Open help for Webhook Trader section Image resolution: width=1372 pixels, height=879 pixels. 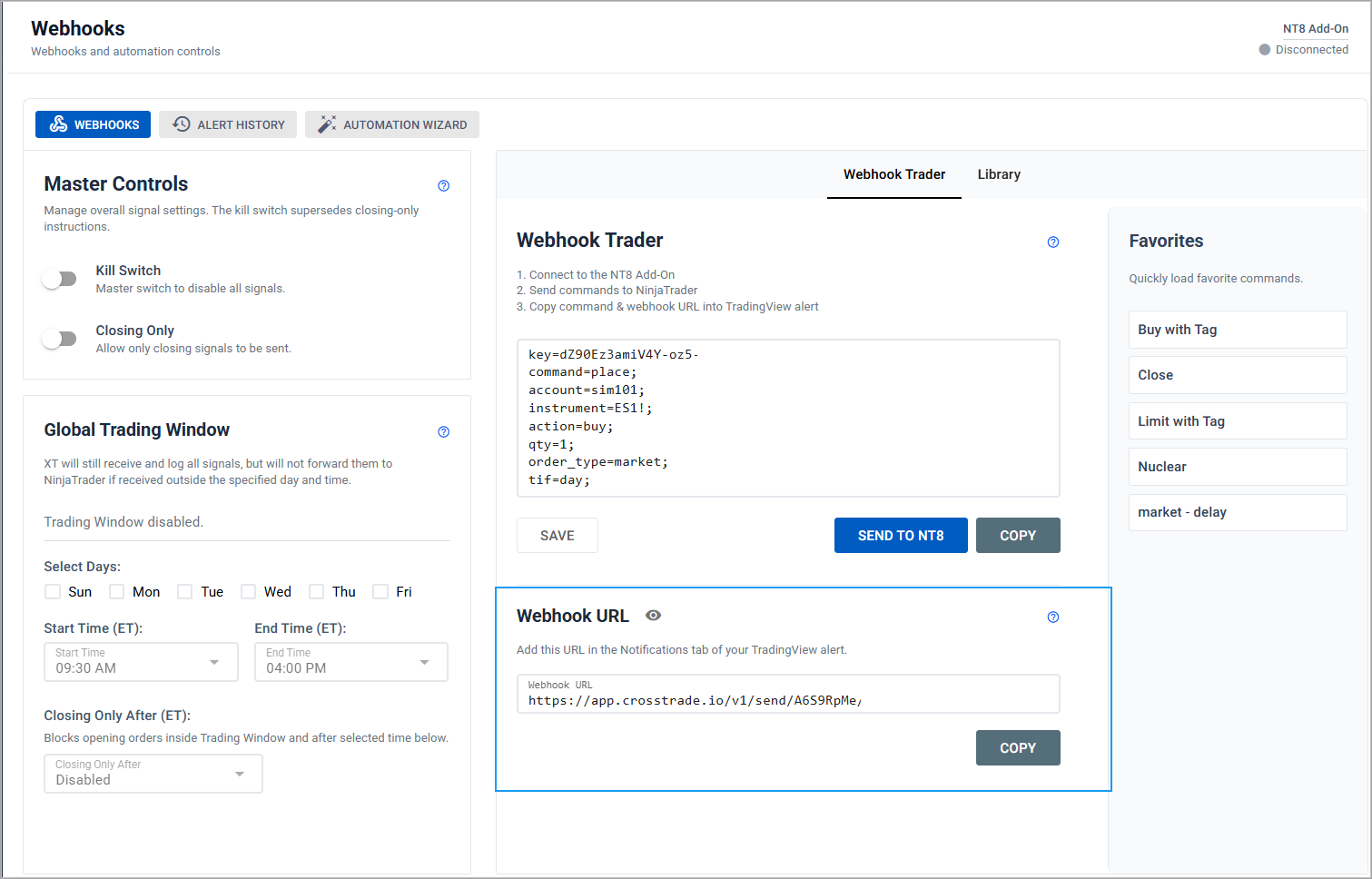(x=1052, y=242)
